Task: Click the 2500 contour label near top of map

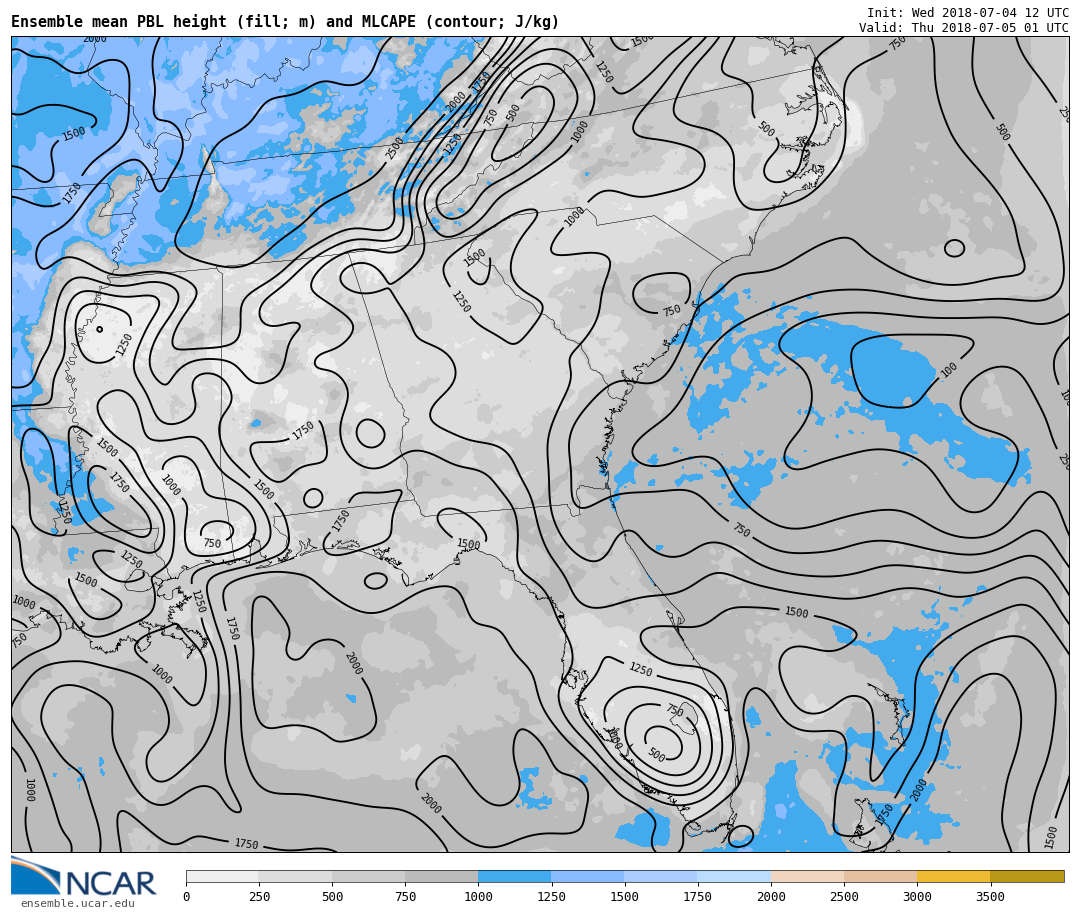Action: tap(395, 148)
